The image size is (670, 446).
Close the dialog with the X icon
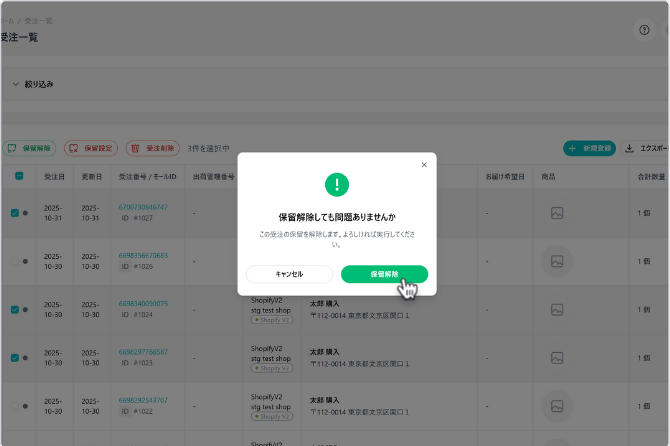point(423,165)
